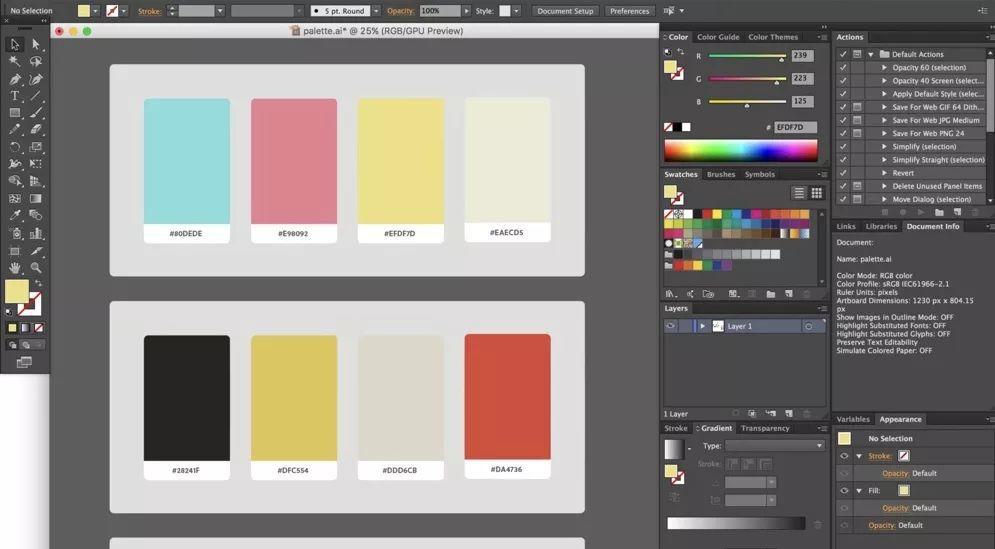The height and width of the screenshot is (549, 995).
Task: Expand the Apply Default Style action
Action: point(885,94)
